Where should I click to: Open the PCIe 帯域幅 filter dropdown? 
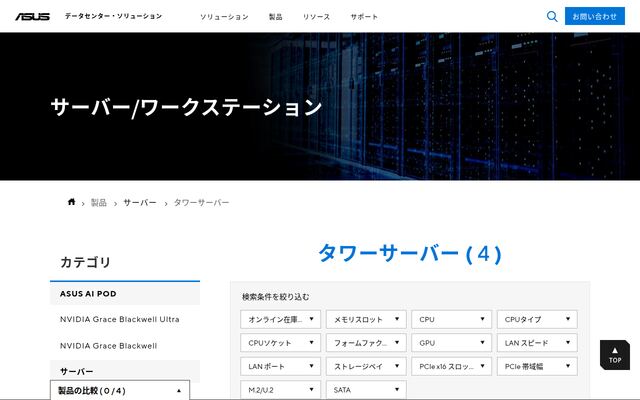pyautogui.click(x=537, y=367)
